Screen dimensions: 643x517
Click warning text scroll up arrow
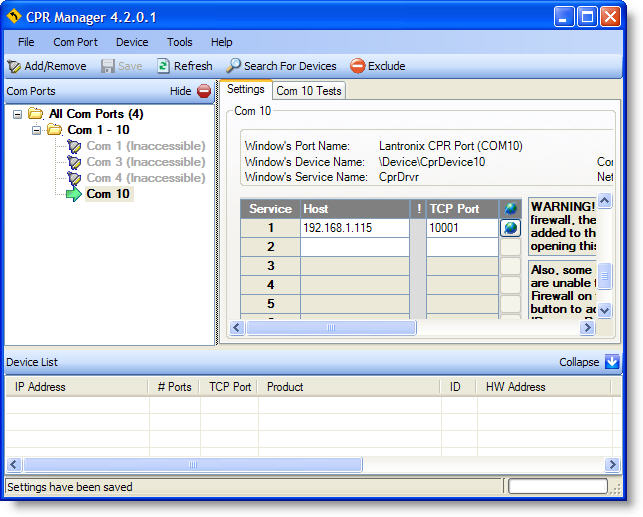tap(605, 200)
